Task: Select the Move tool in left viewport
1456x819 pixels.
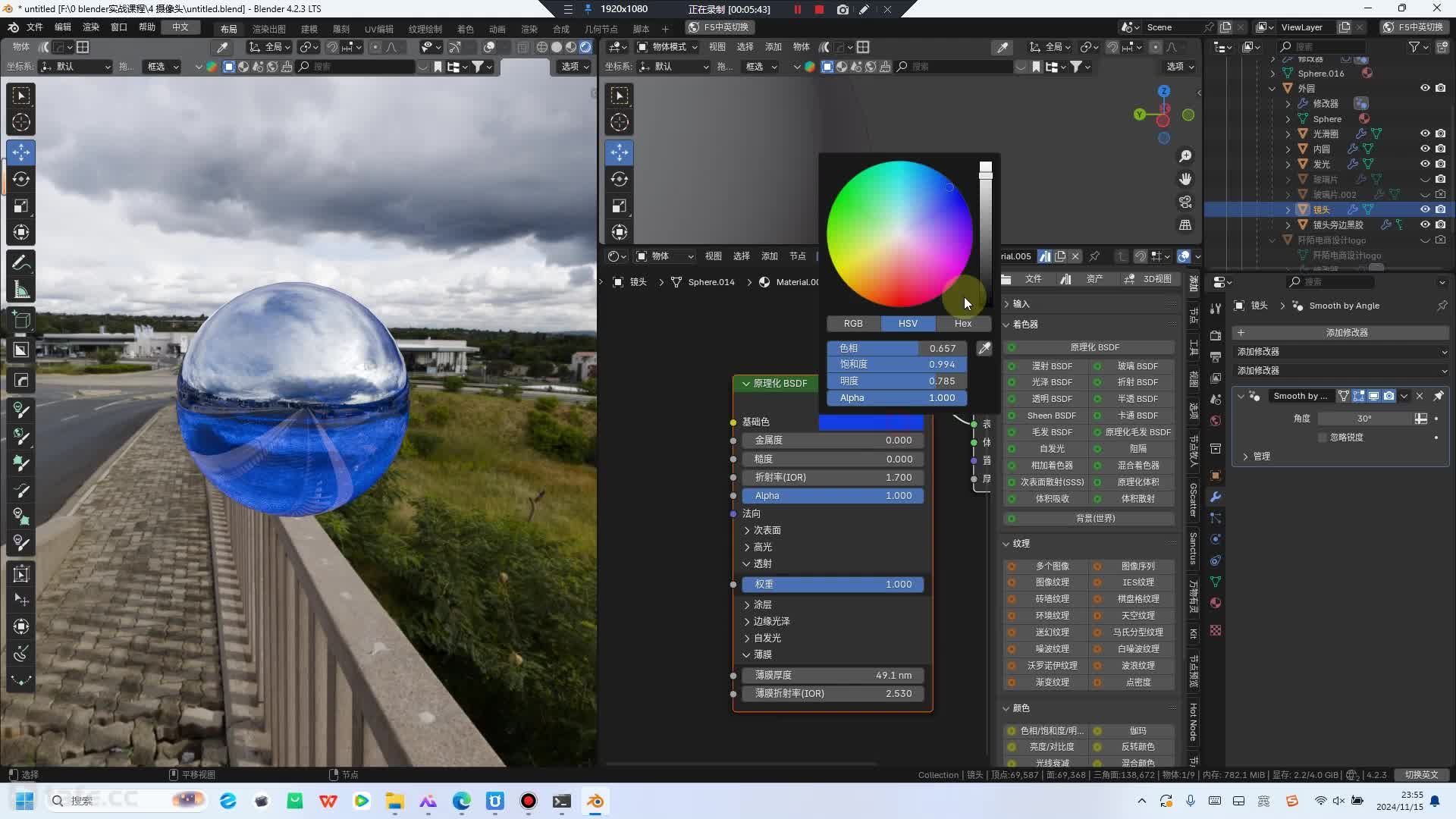Action: point(21,152)
